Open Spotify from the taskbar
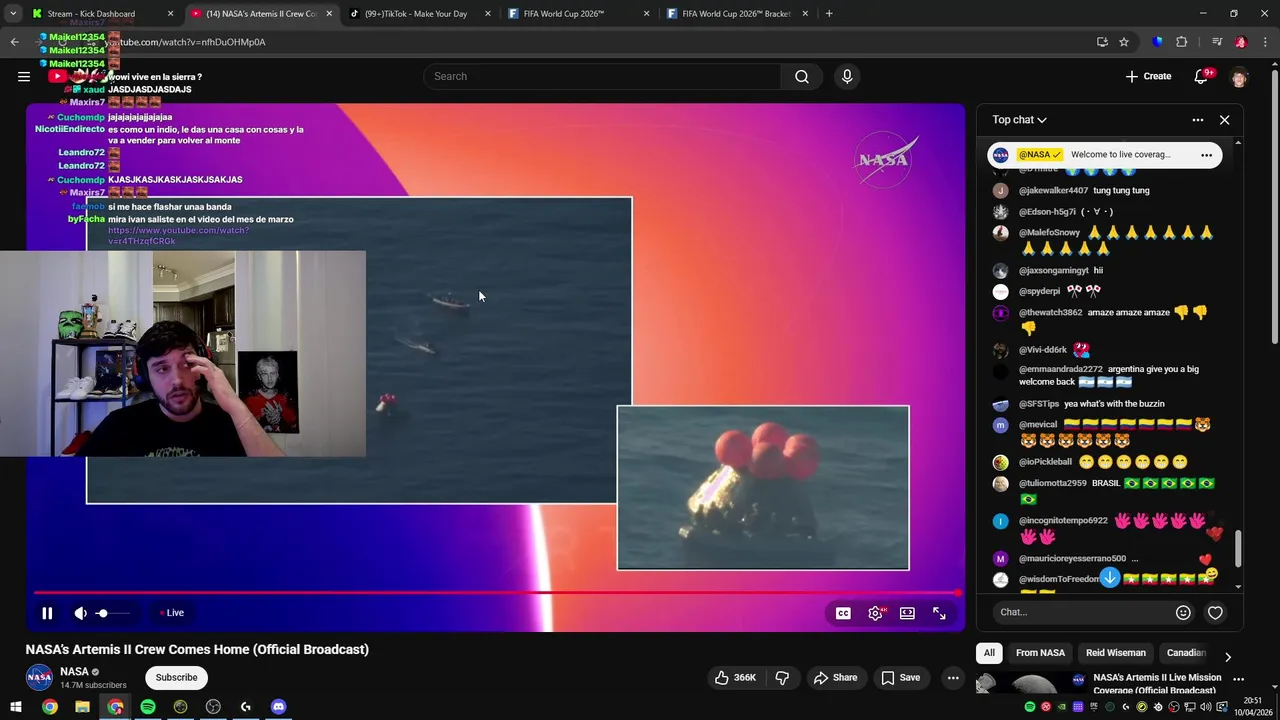 tap(148, 707)
